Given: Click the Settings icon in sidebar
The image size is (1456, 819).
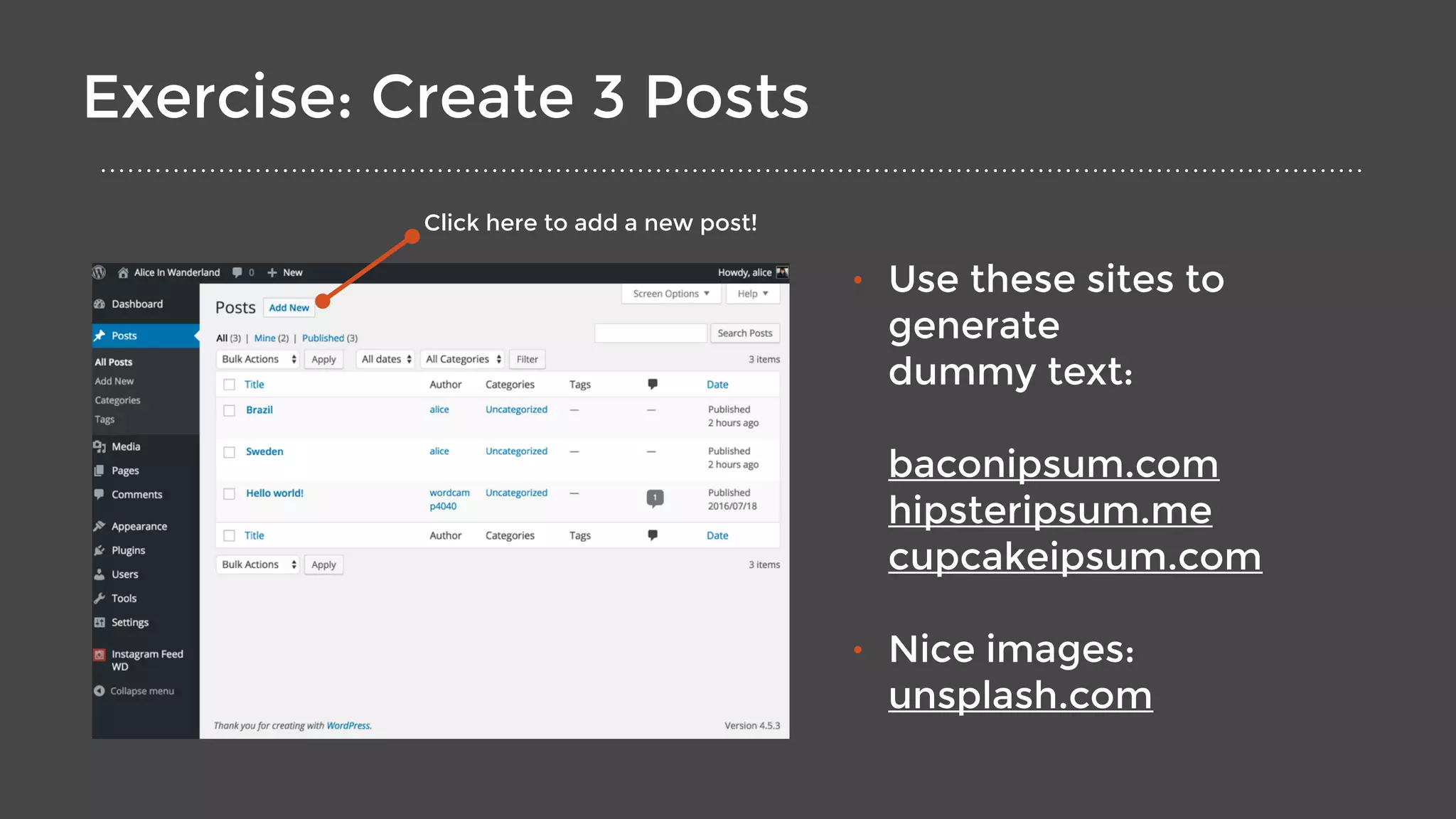Looking at the screenshot, I should click(x=100, y=622).
